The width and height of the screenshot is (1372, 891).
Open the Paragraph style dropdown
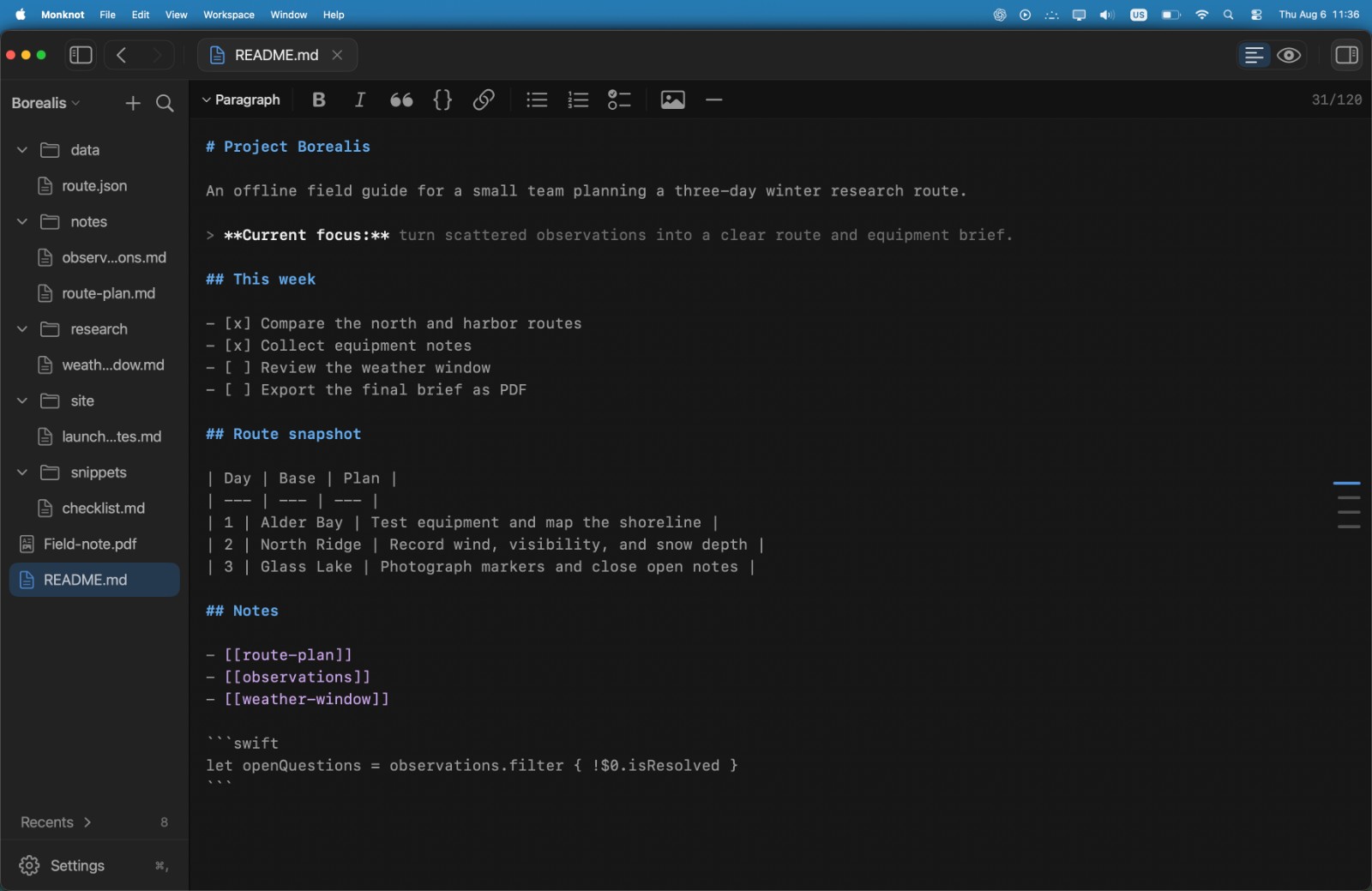tap(241, 99)
